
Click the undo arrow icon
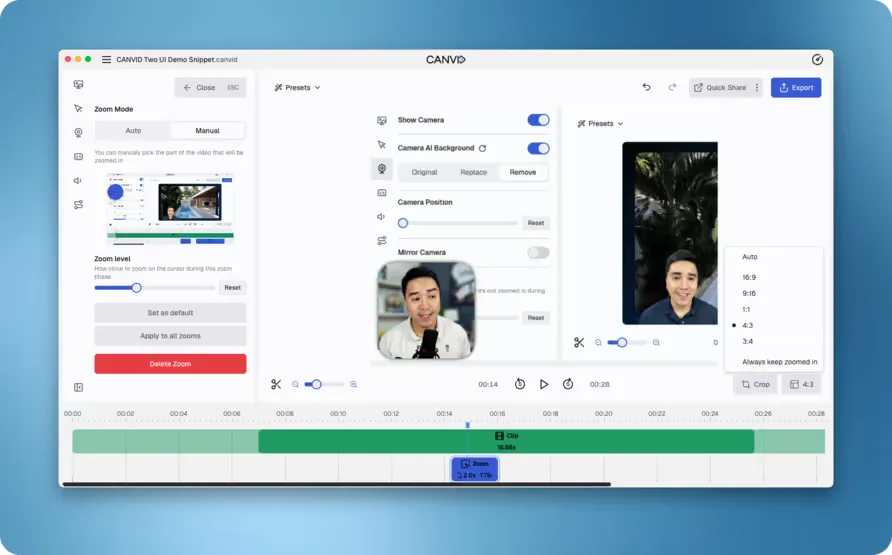coord(646,87)
